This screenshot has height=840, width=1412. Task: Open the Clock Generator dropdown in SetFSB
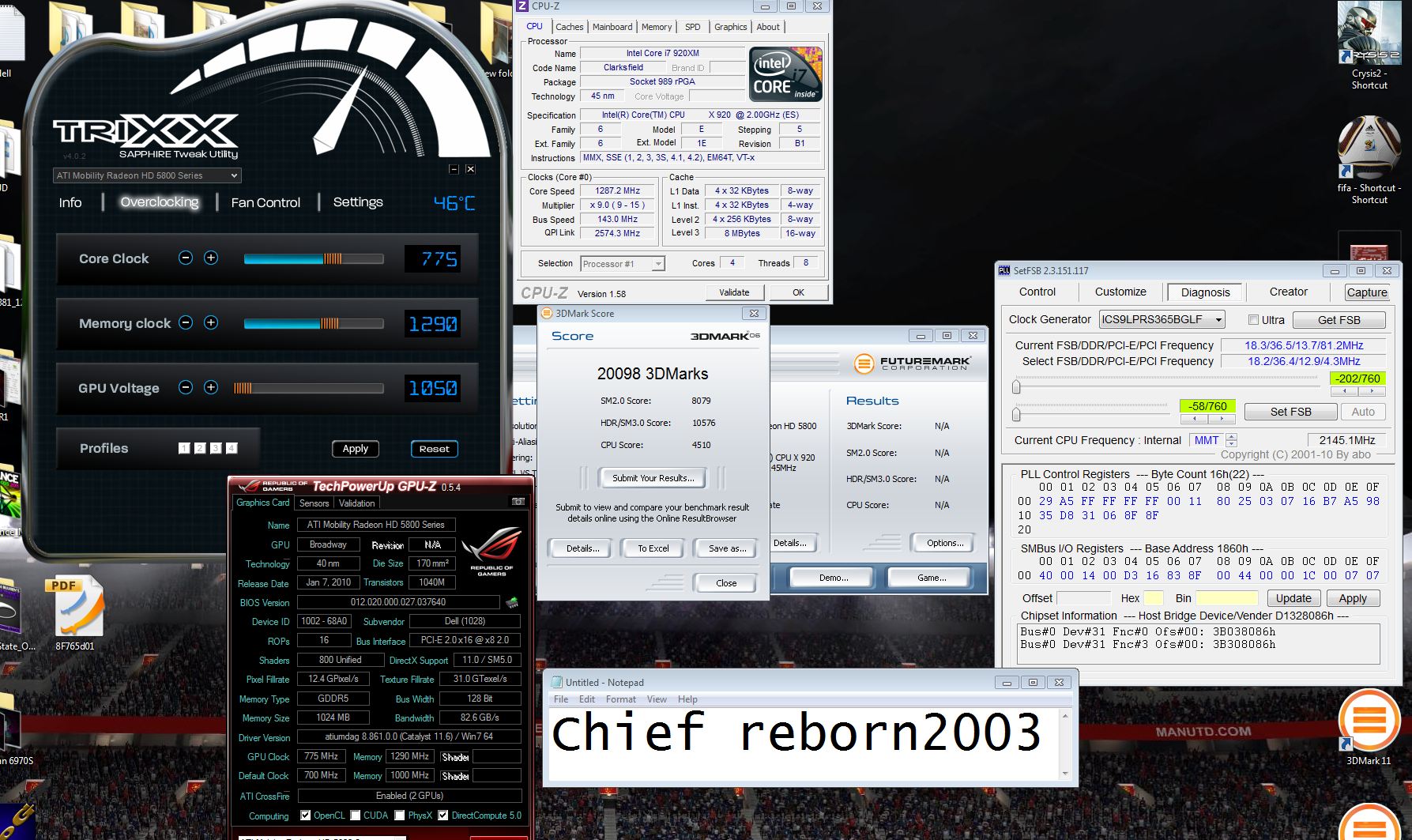(1162, 320)
